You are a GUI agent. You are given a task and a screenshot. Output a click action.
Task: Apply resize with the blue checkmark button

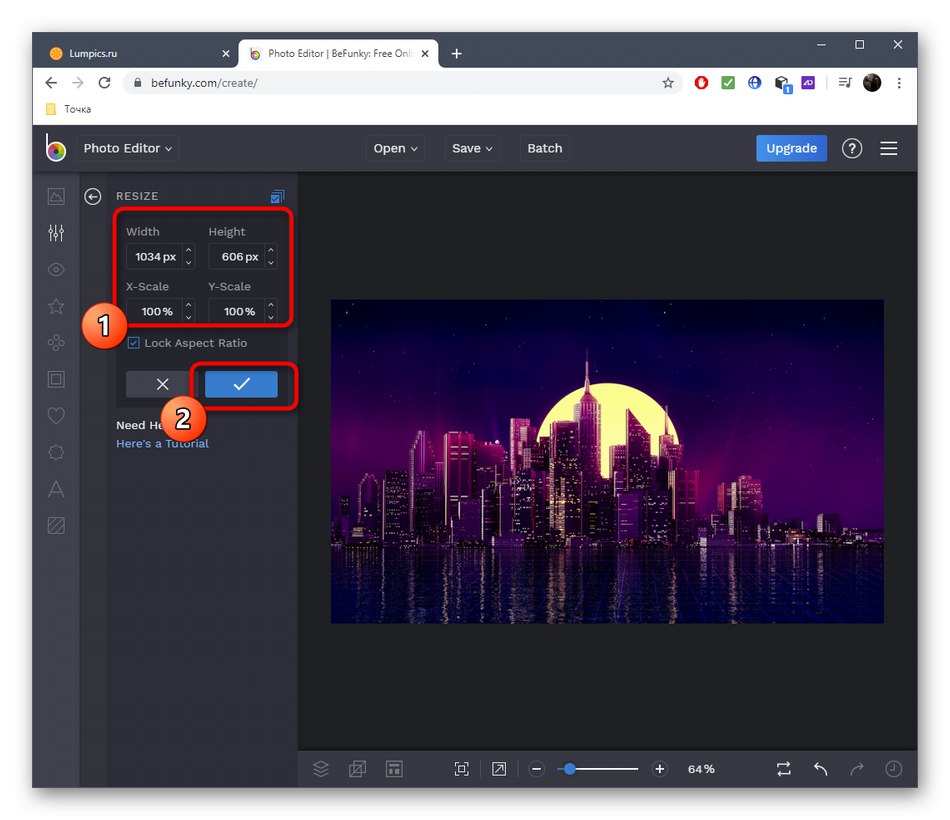click(241, 384)
